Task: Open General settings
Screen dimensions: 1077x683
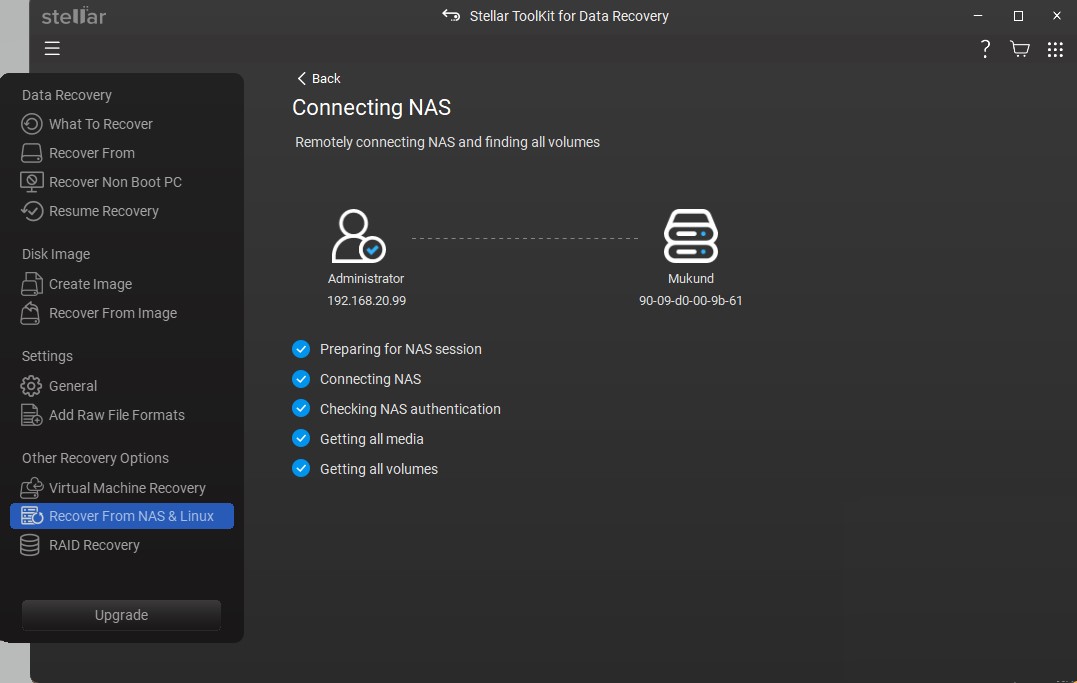Action: [x=73, y=386]
